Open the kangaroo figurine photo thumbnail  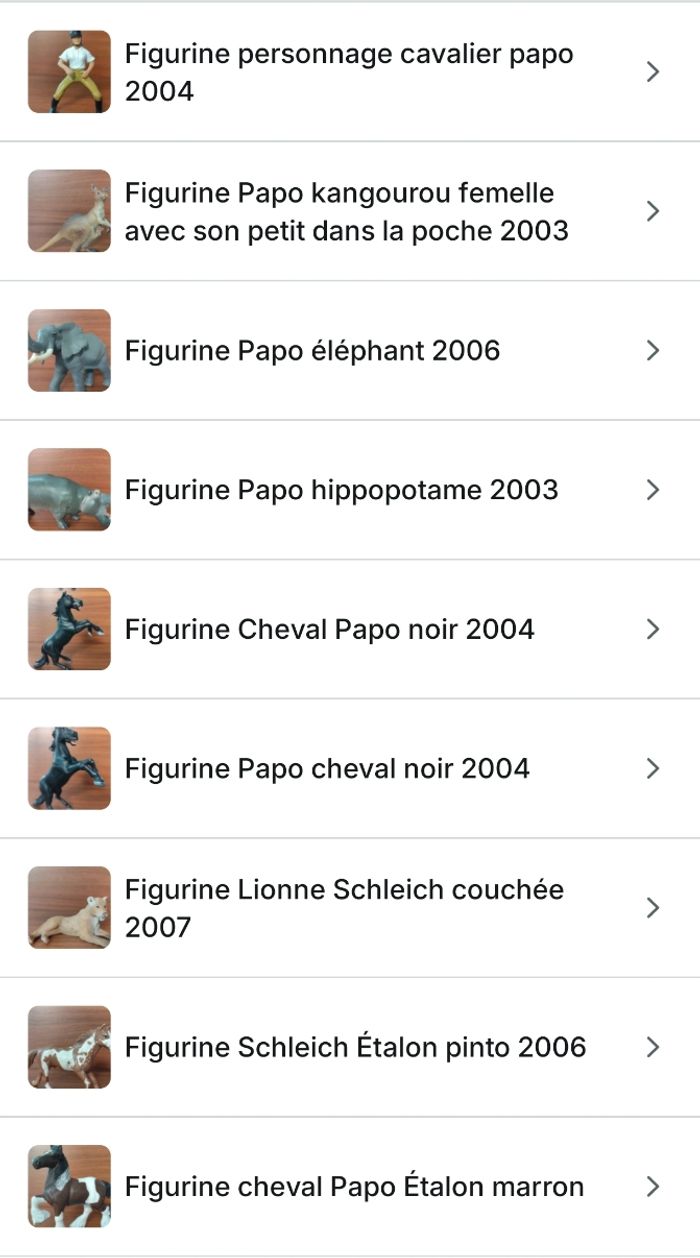(69, 211)
